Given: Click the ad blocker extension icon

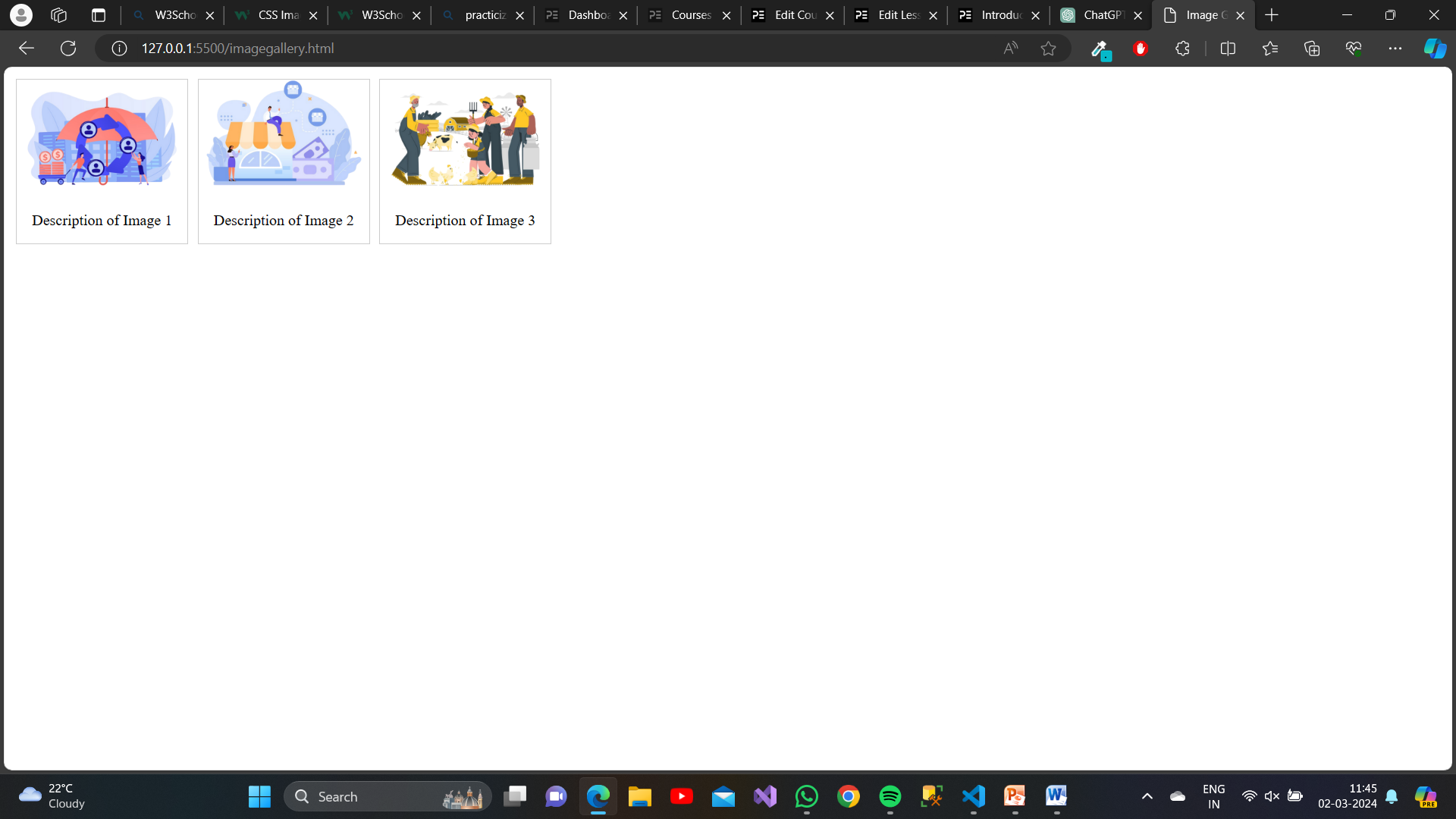Looking at the screenshot, I should [x=1141, y=48].
